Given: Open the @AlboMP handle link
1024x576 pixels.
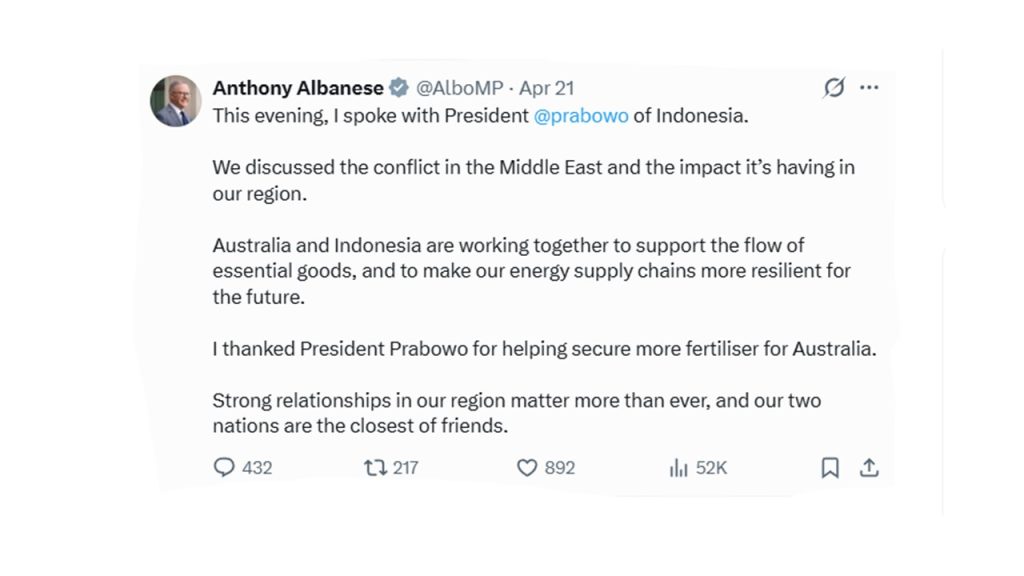Looking at the screenshot, I should pyautogui.click(x=460, y=88).
